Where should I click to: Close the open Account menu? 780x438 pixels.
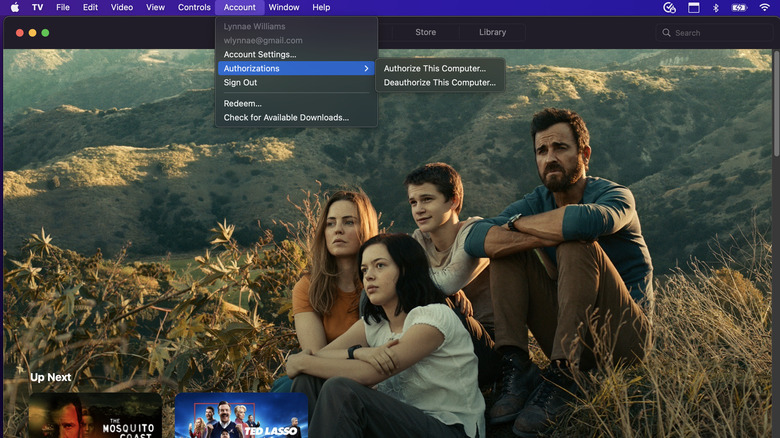[239, 7]
